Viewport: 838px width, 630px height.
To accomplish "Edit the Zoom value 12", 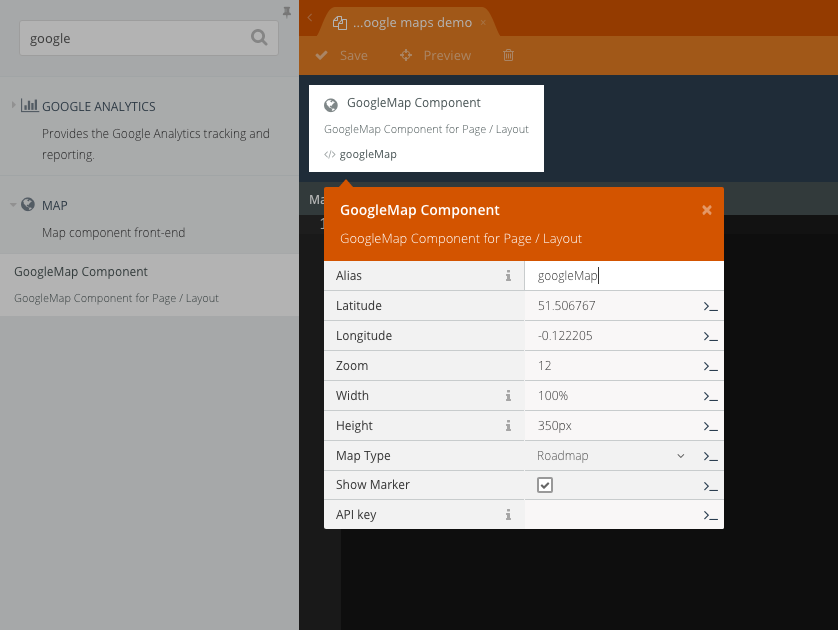I will [613, 365].
